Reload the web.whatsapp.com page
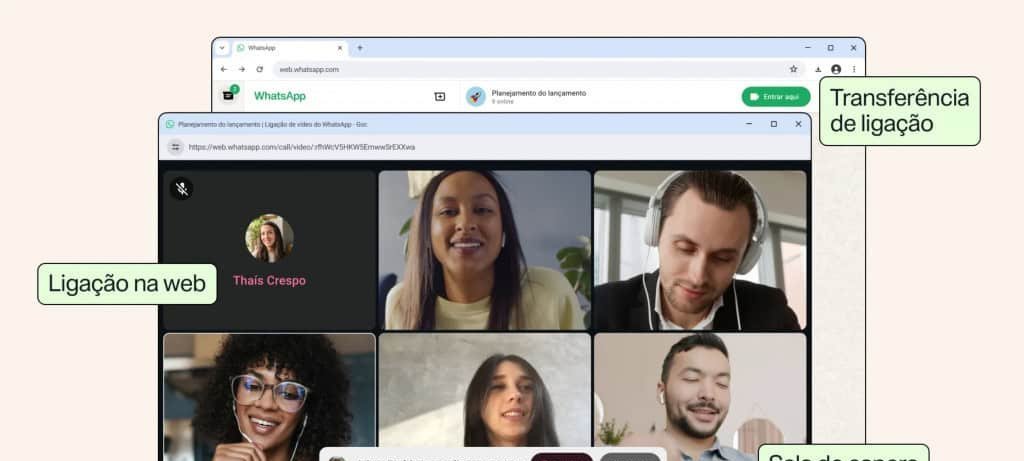 pyautogui.click(x=259, y=69)
